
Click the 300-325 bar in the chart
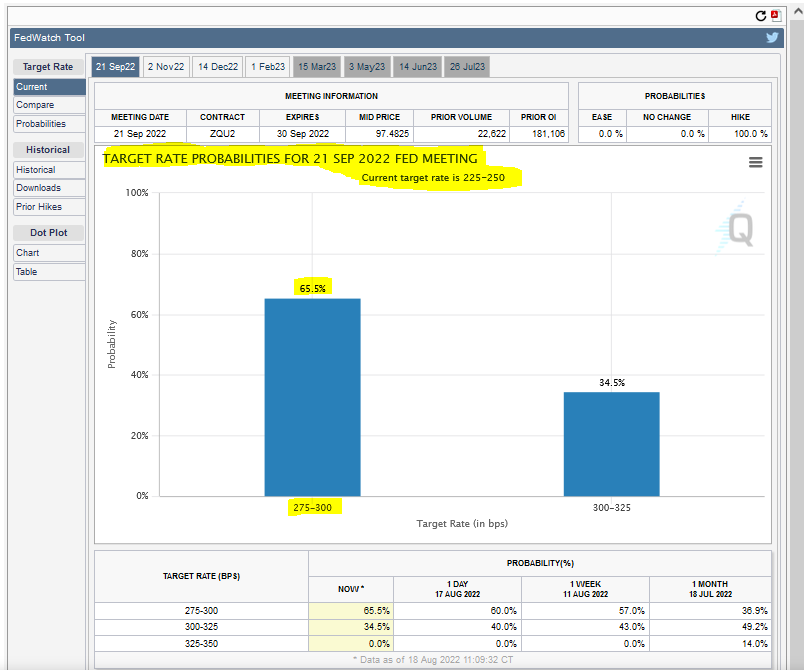612,444
